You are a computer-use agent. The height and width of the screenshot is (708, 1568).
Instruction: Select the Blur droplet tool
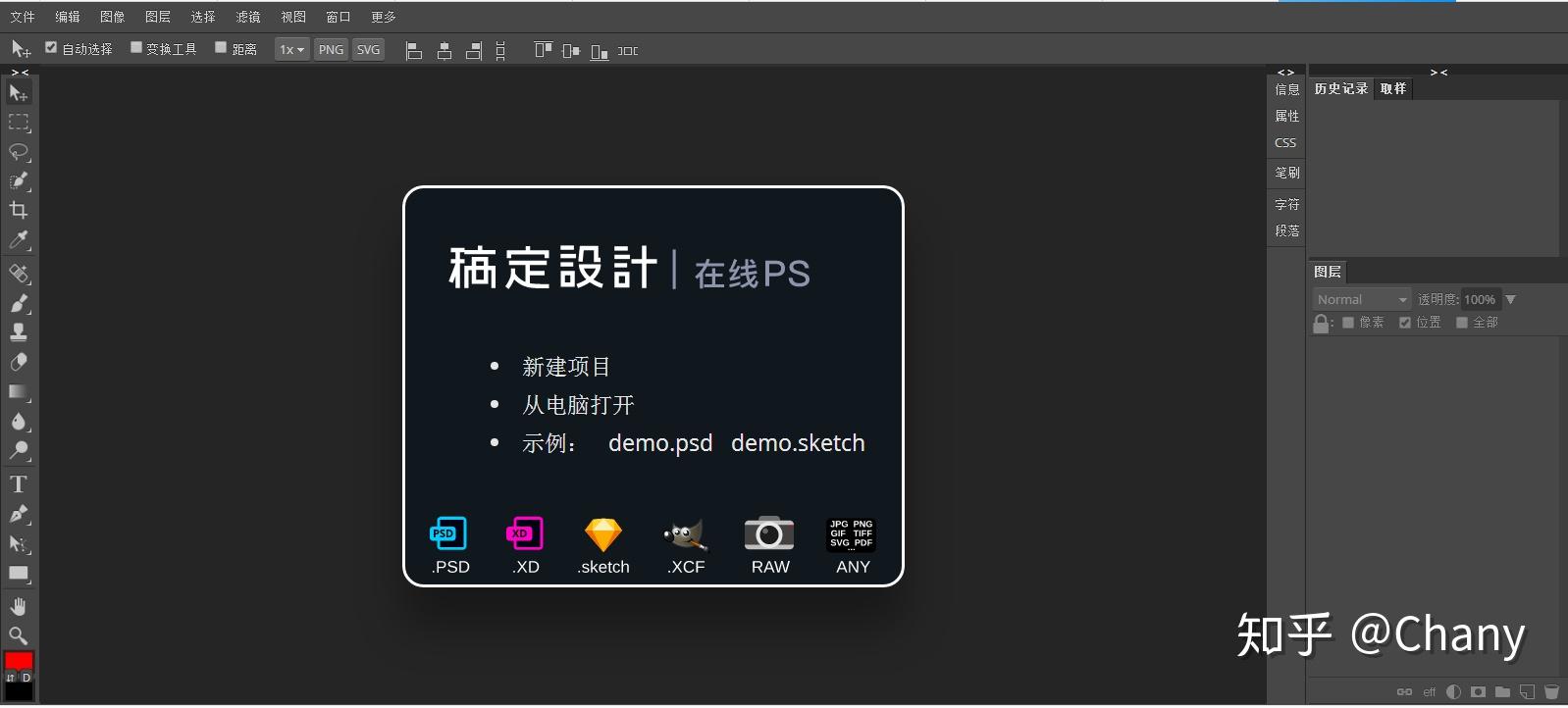[x=19, y=422]
